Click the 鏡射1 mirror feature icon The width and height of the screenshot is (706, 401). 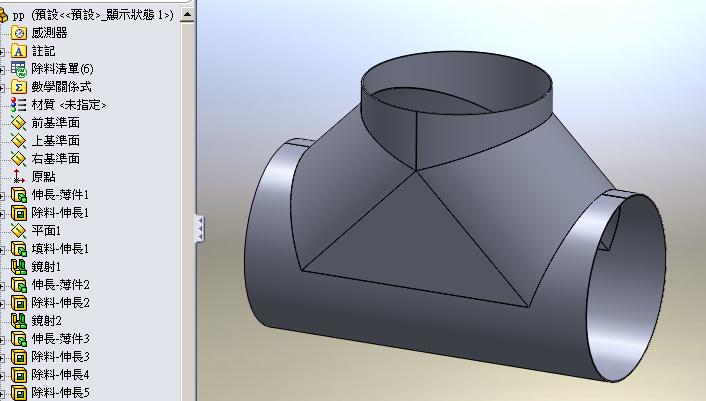point(18,267)
